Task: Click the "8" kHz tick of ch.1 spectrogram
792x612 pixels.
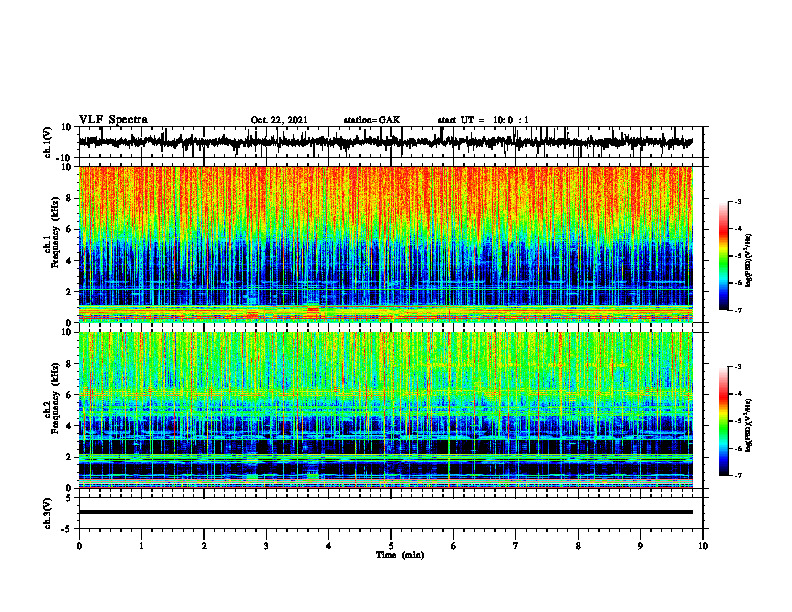Action: pyautogui.click(x=69, y=198)
